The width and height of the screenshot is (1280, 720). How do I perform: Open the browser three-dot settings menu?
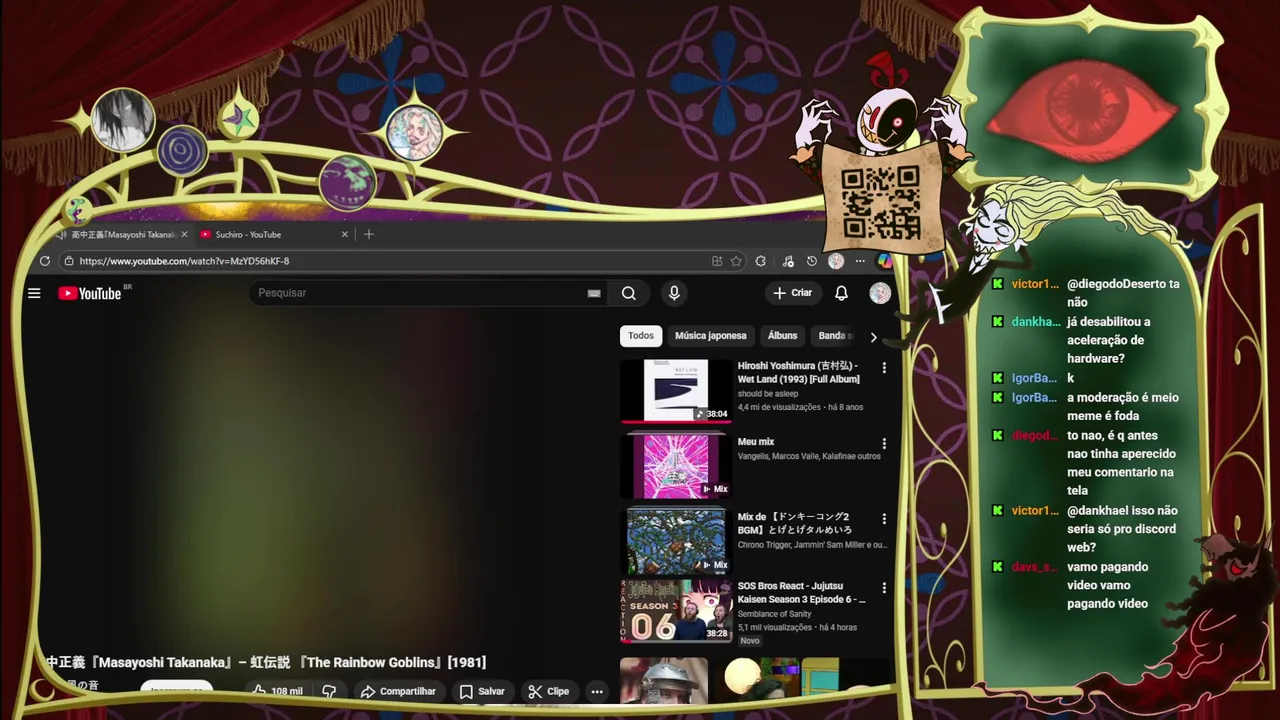pos(860,261)
